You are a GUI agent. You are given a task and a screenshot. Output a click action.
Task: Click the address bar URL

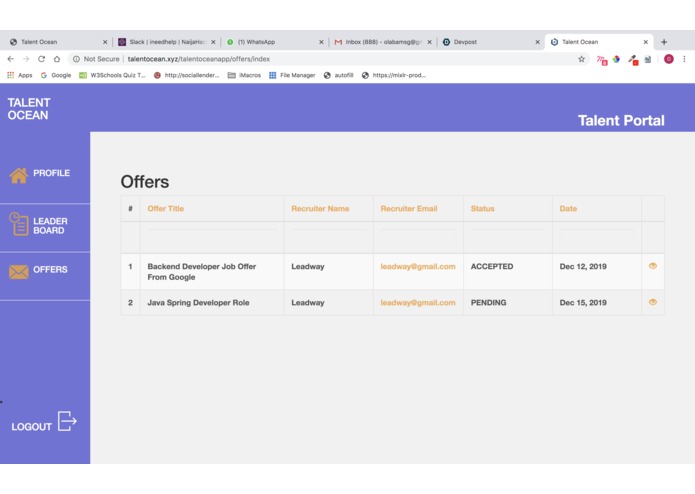(x=199, y=59)
